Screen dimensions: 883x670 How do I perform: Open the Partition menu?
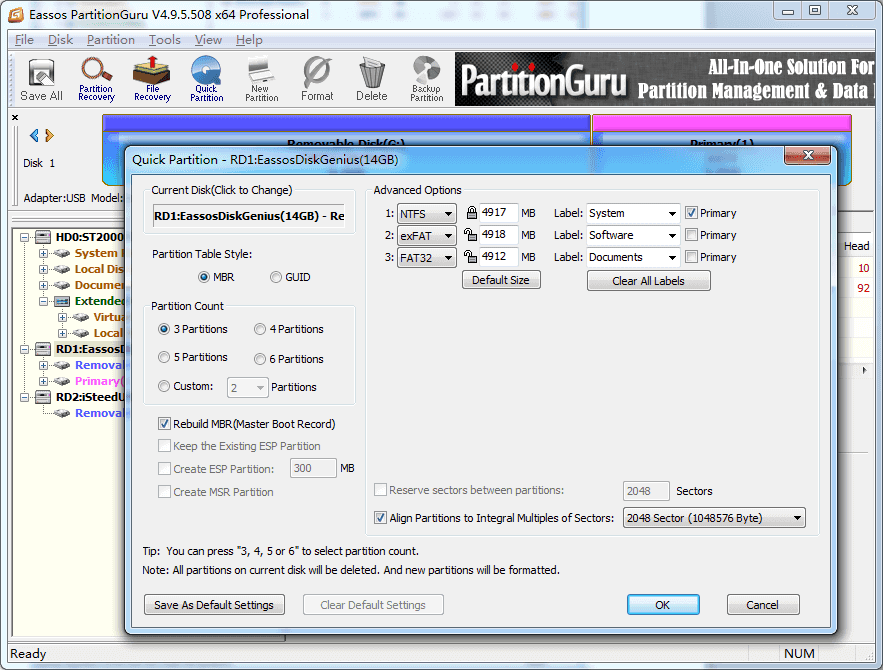(110, 40)
